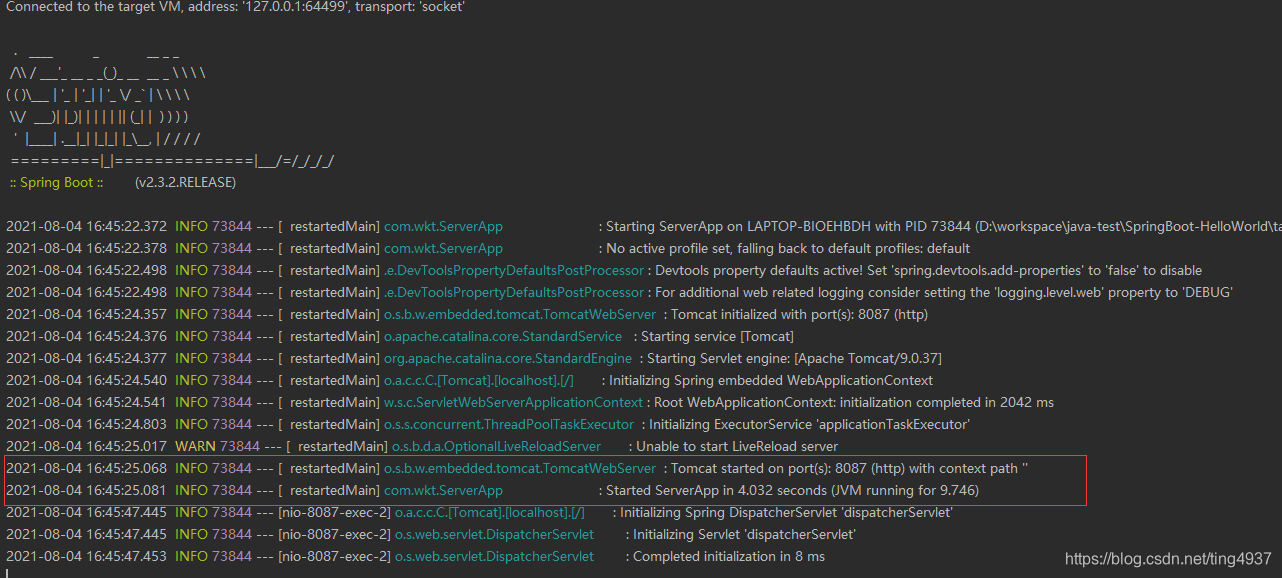Click the OptionalLiveReloadServer warning link
The height and width of the screenshot is (578, 1282).
pos(497,445)
